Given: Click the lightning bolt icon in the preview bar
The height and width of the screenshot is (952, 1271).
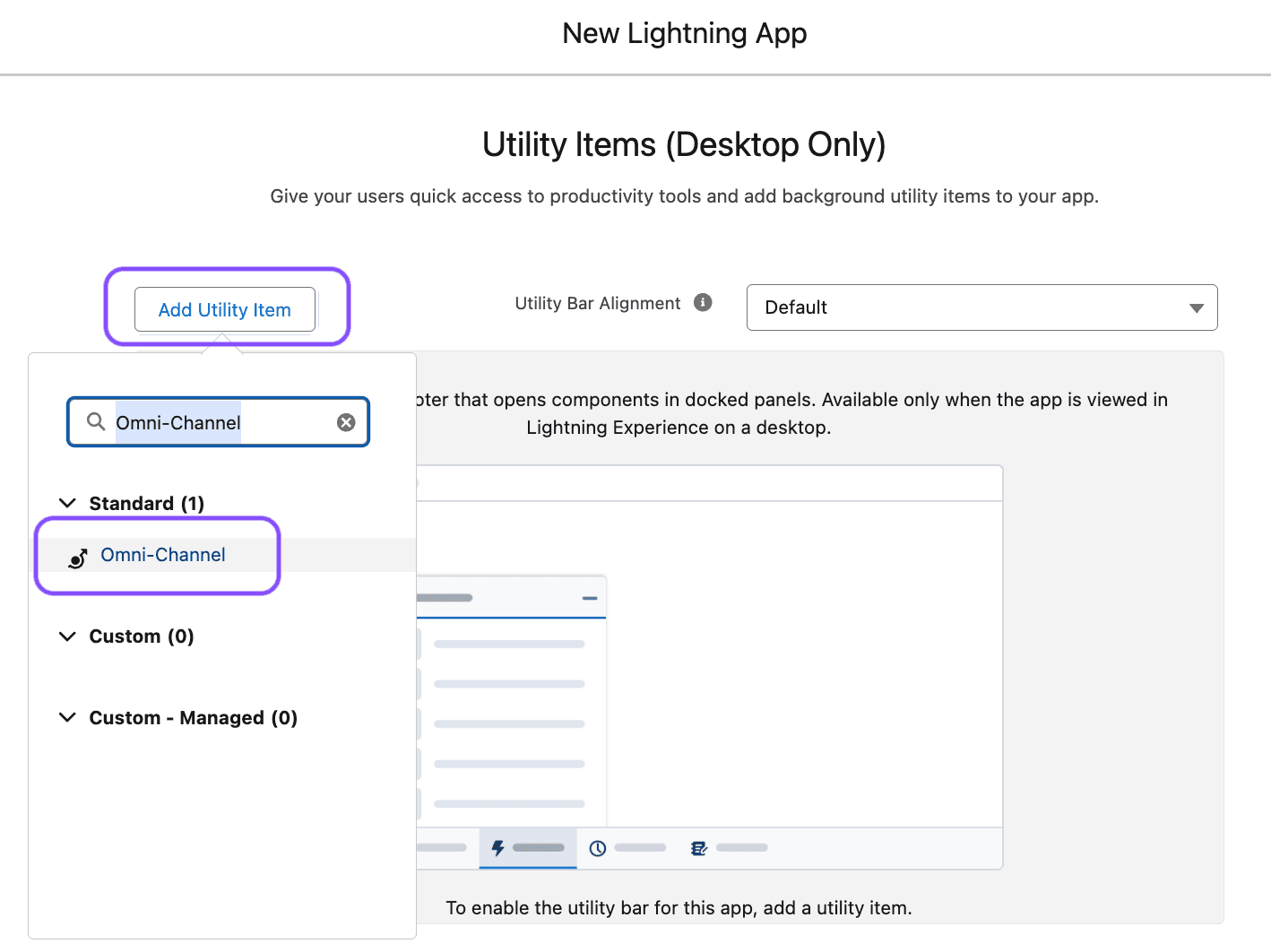Looking at the screenshot, I should [x=499, y=847].
